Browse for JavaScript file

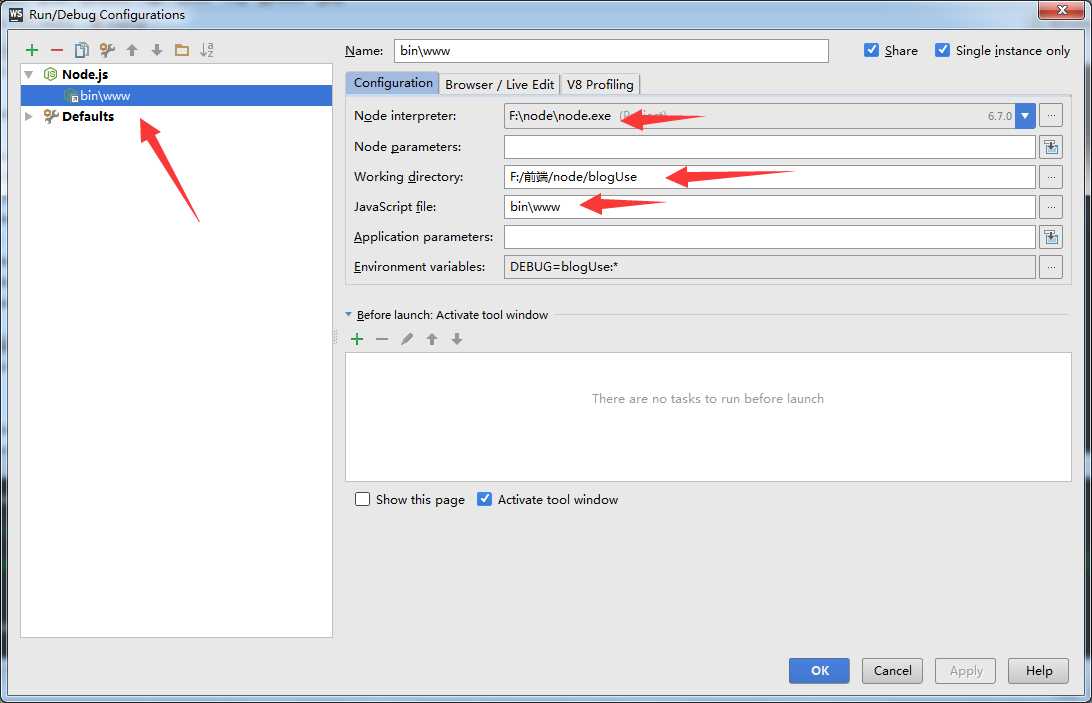click(x=1051, y=207)
